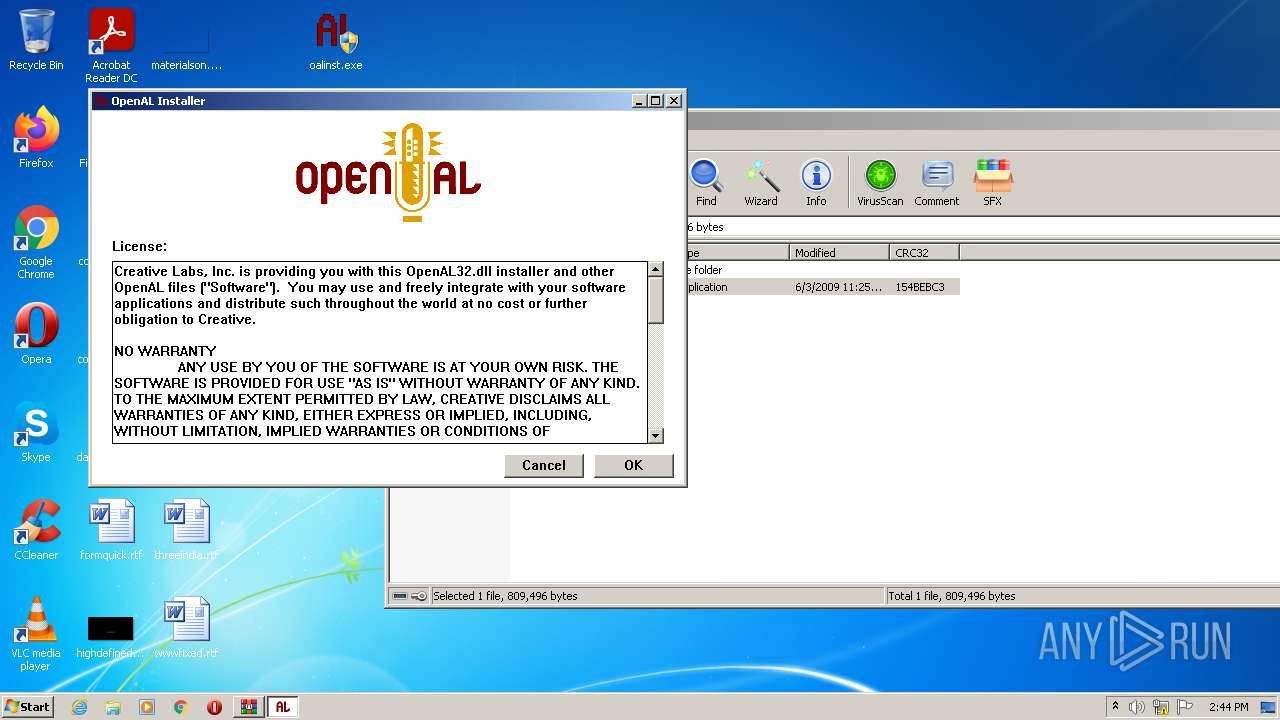Switch to OpenAL installer taskbar button
Viewport: 1280px width, 720px height.
point(283,707)
